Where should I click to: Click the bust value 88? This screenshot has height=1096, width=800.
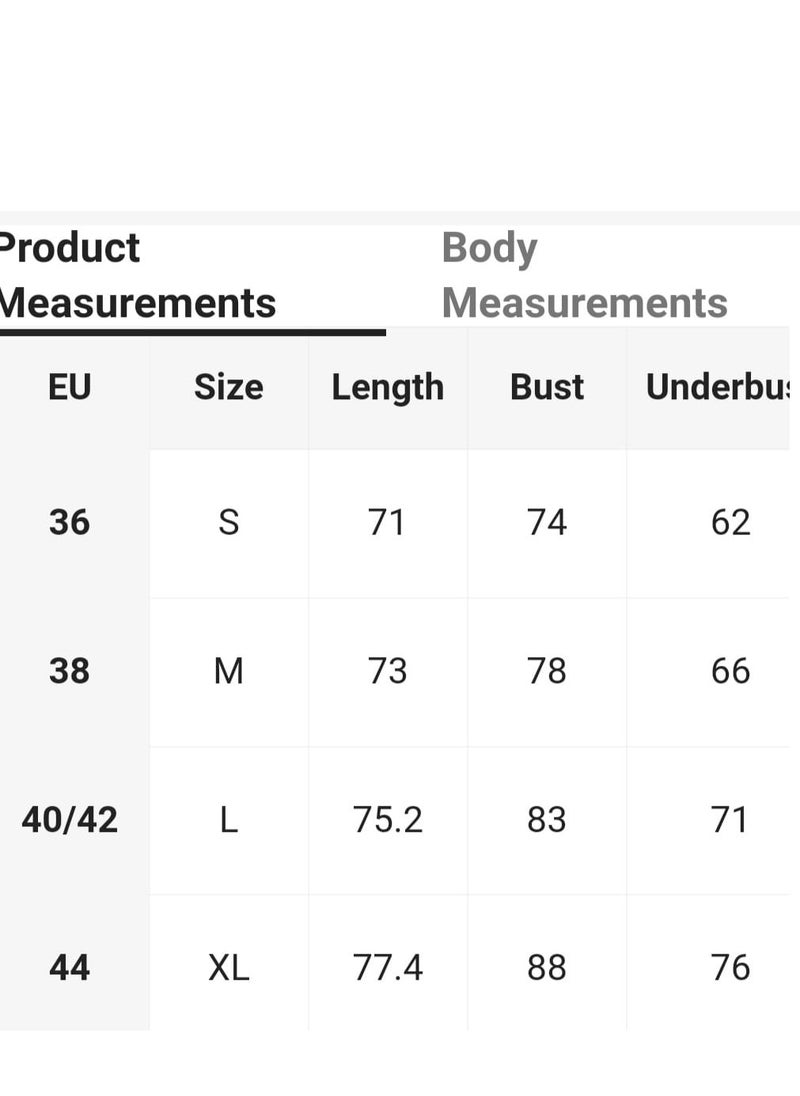click(x=546, y=968)
